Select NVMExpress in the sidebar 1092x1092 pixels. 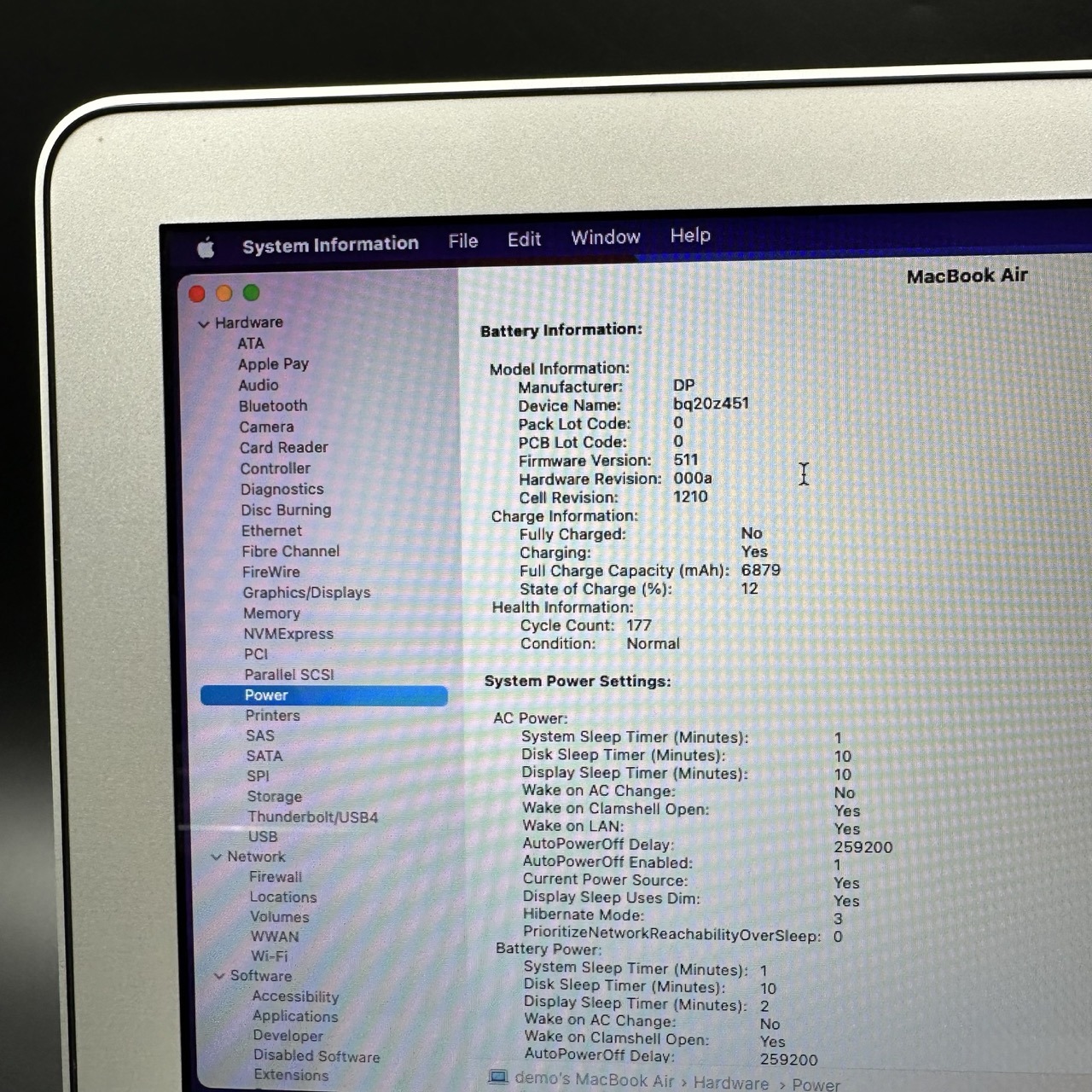click(x=288, y=634)
